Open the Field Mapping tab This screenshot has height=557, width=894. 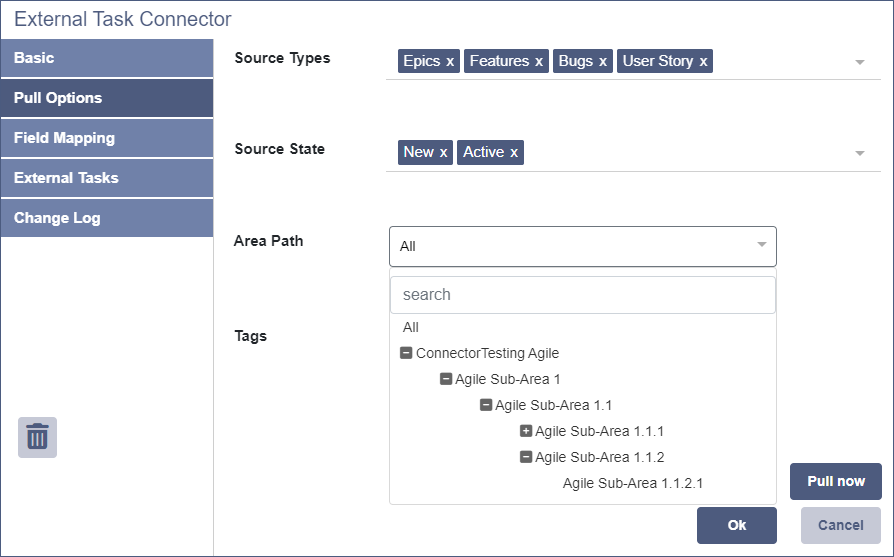click(x=107, y=138)
